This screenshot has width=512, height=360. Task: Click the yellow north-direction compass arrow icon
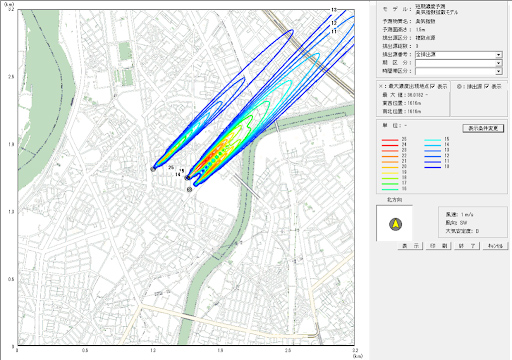(396, 224)
